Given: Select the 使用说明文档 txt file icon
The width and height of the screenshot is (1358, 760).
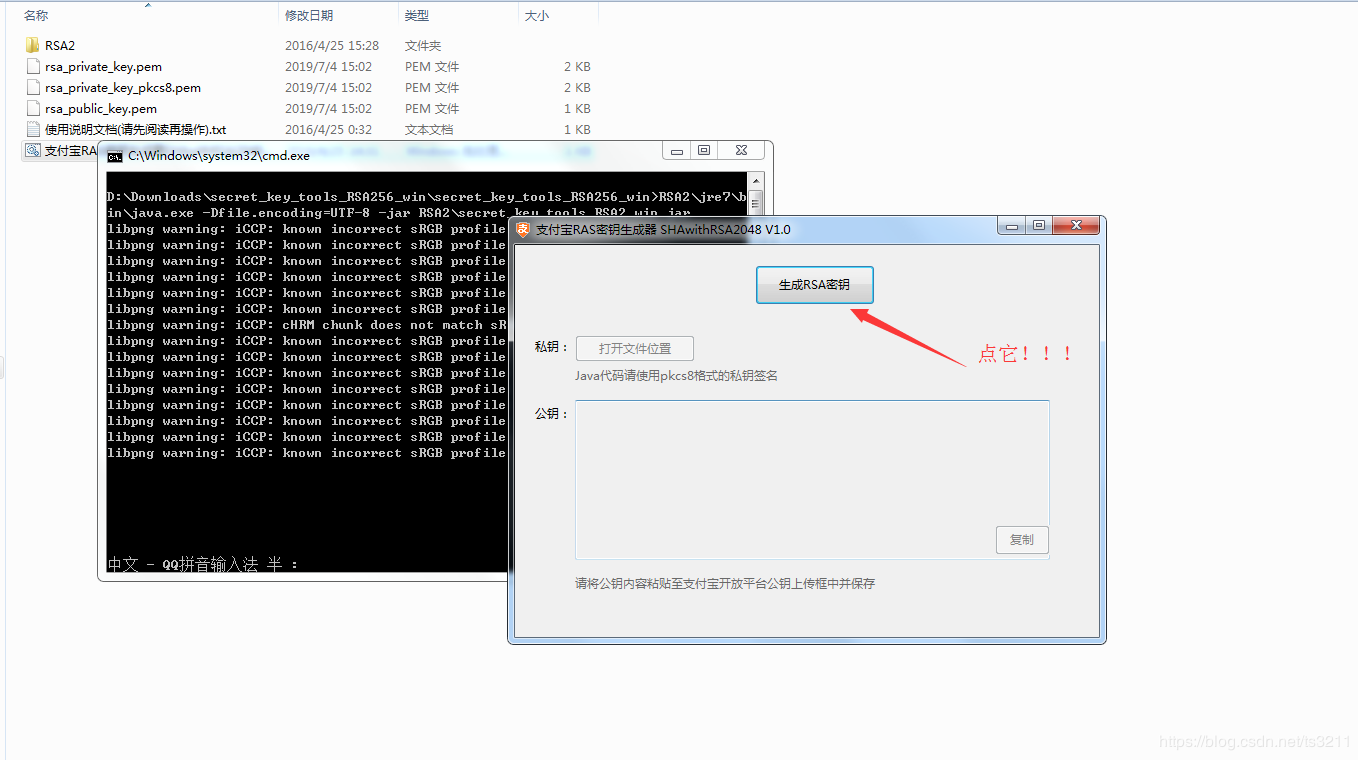Looking at the screenshot, I should [33, 129].
